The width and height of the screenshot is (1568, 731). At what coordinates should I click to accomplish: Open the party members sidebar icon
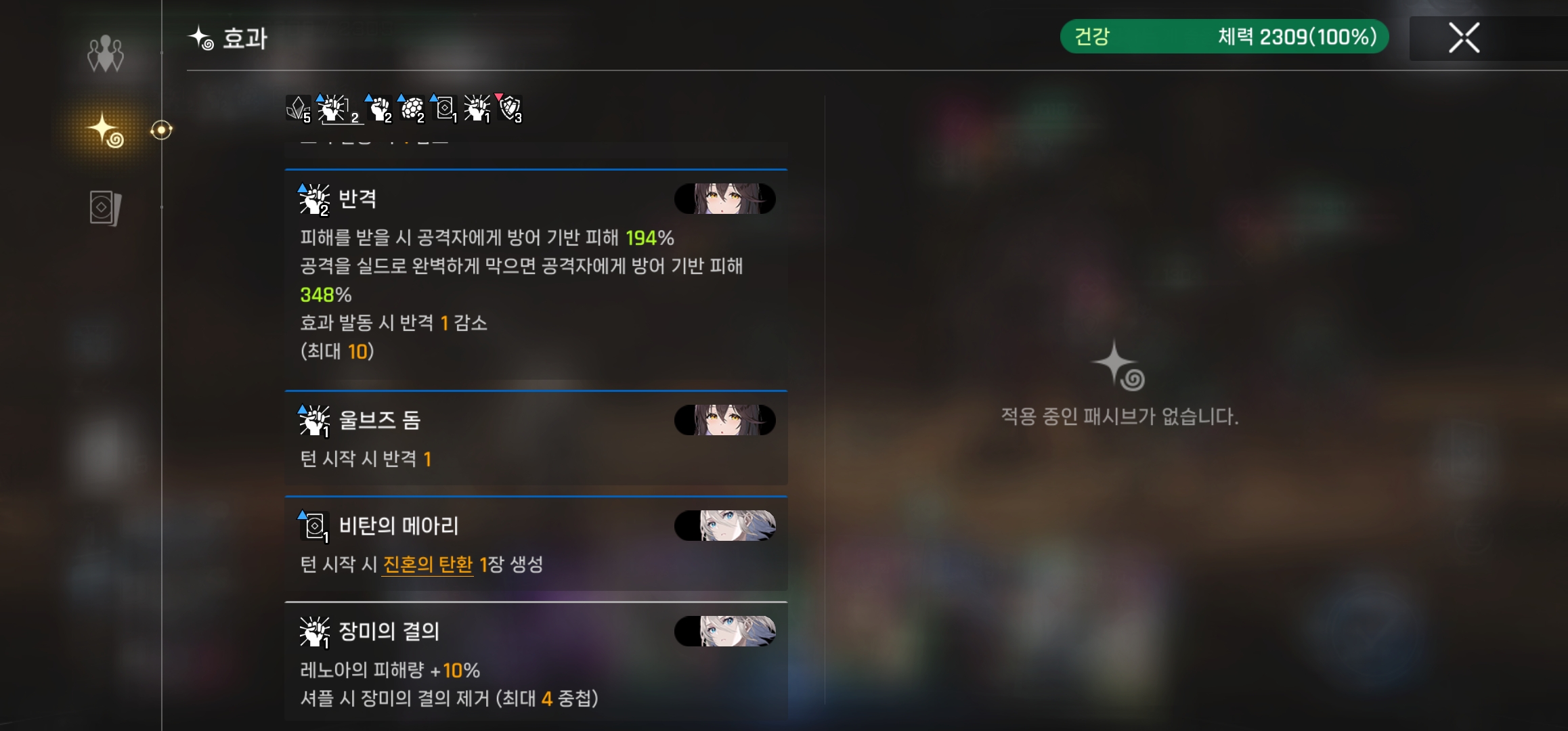pyautogui.click(x=106, y=53)
